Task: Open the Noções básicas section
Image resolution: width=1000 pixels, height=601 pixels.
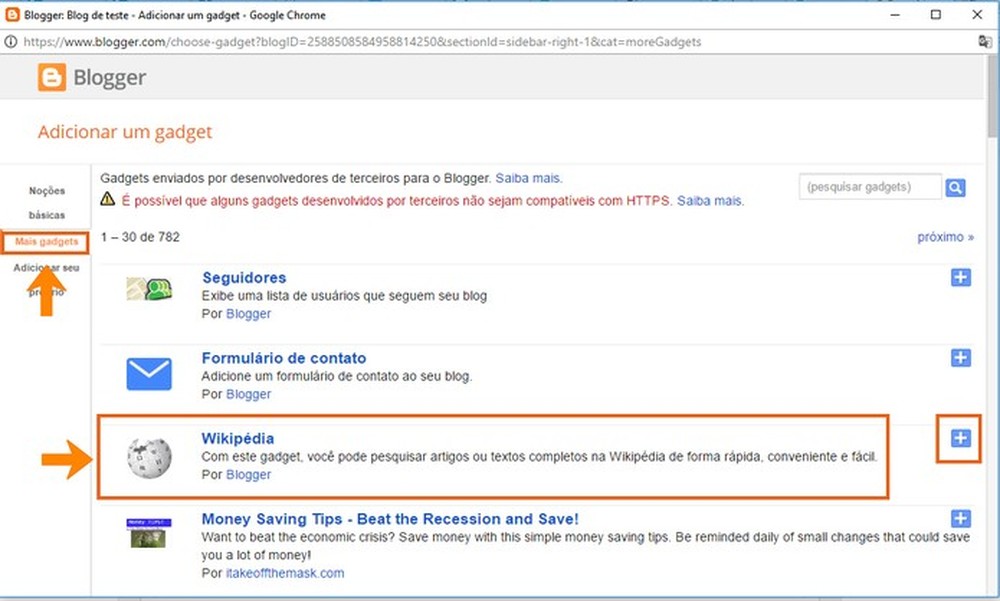Action: point(45,199)
